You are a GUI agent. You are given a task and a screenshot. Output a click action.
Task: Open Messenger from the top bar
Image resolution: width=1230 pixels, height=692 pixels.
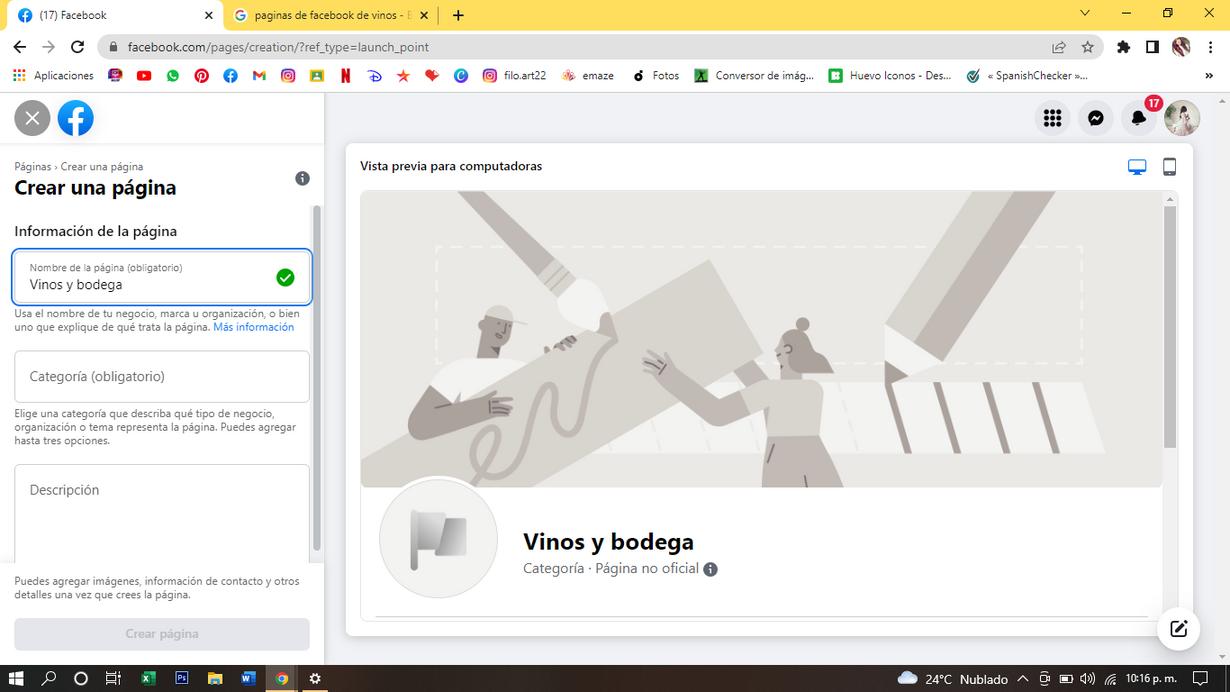pyautogui.click(x=1096, y=118)
